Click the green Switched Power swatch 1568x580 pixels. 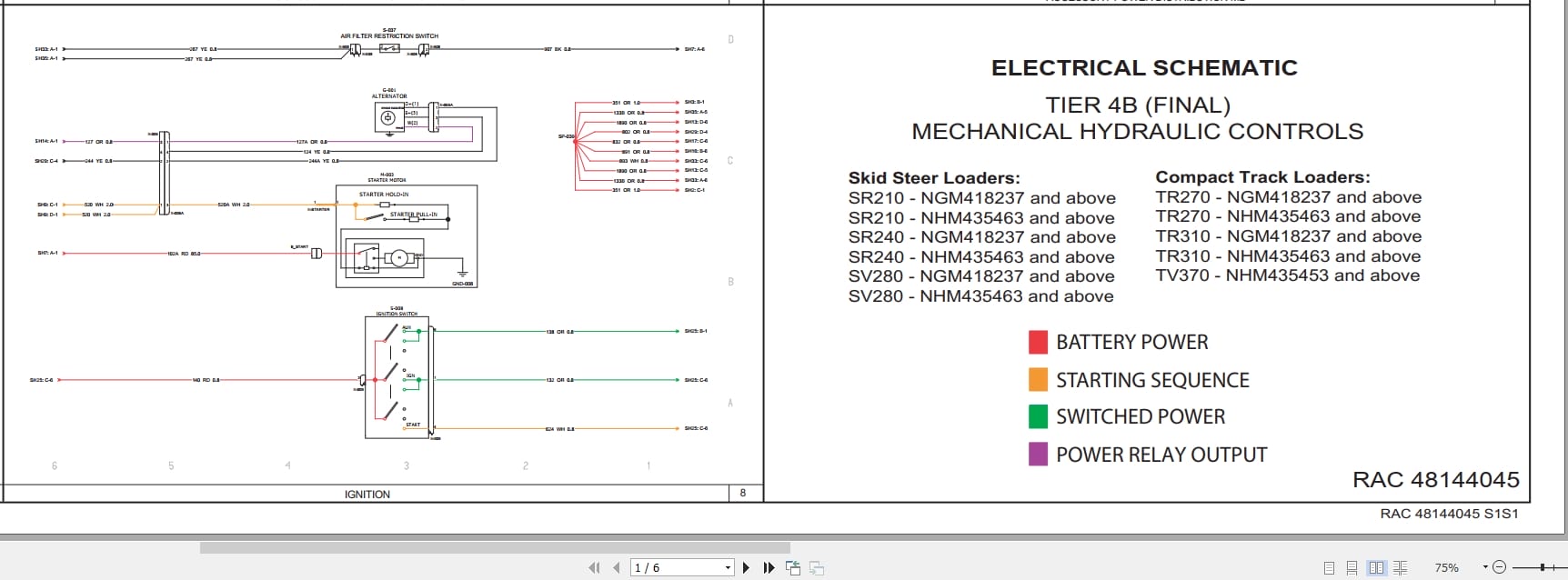point(1038,416)
